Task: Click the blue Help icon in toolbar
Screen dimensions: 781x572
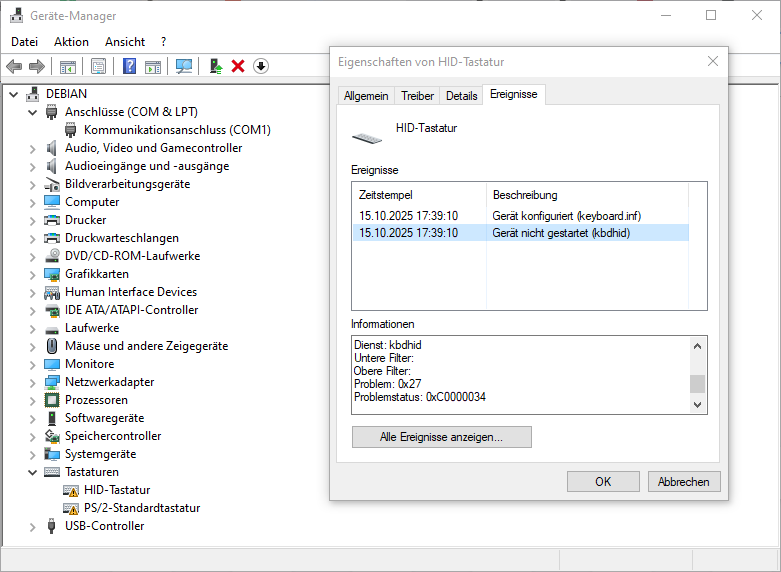Action: coord(129,66)
